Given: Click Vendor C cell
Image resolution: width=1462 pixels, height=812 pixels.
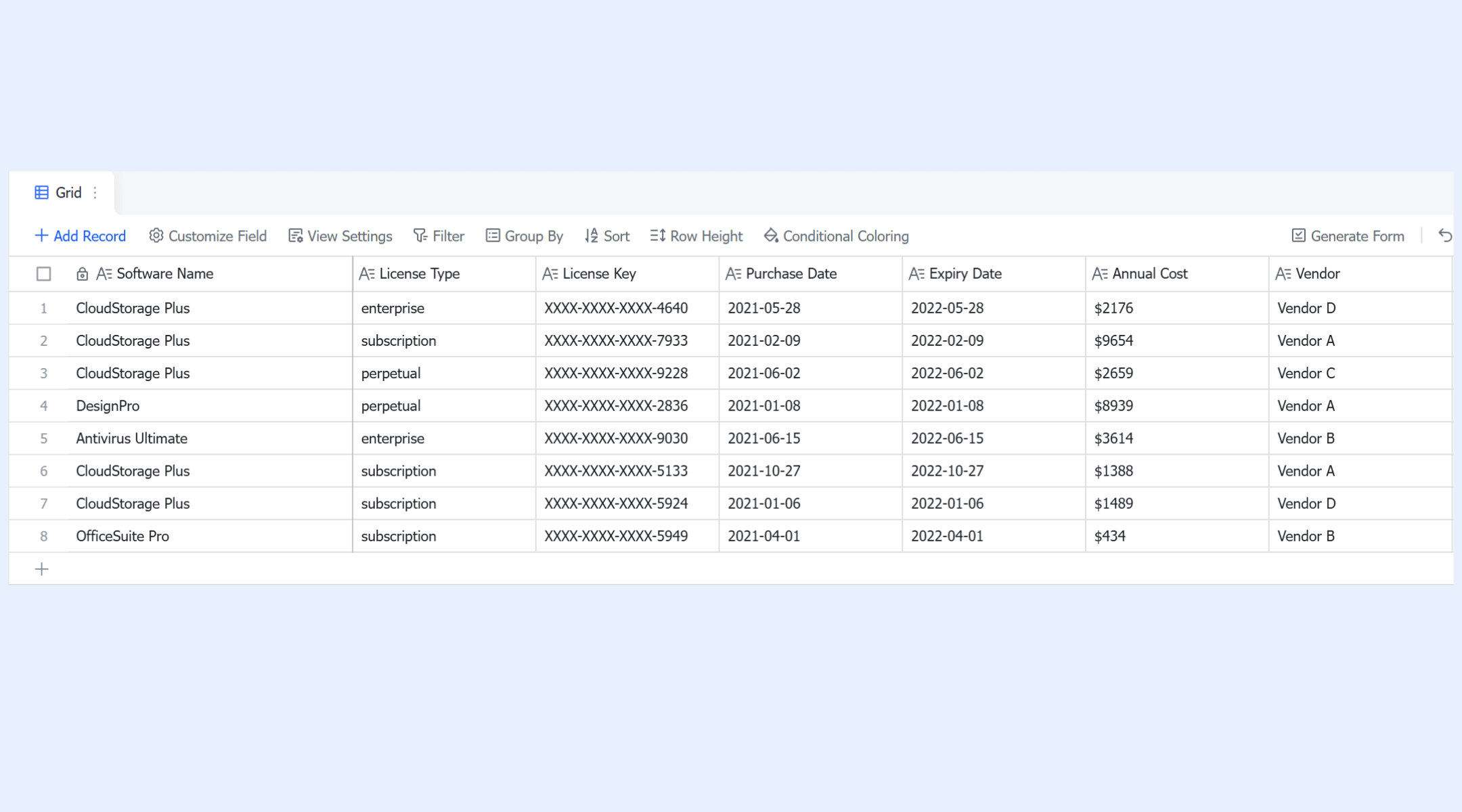Looking at the screenshot, I should click(1360, 374).
